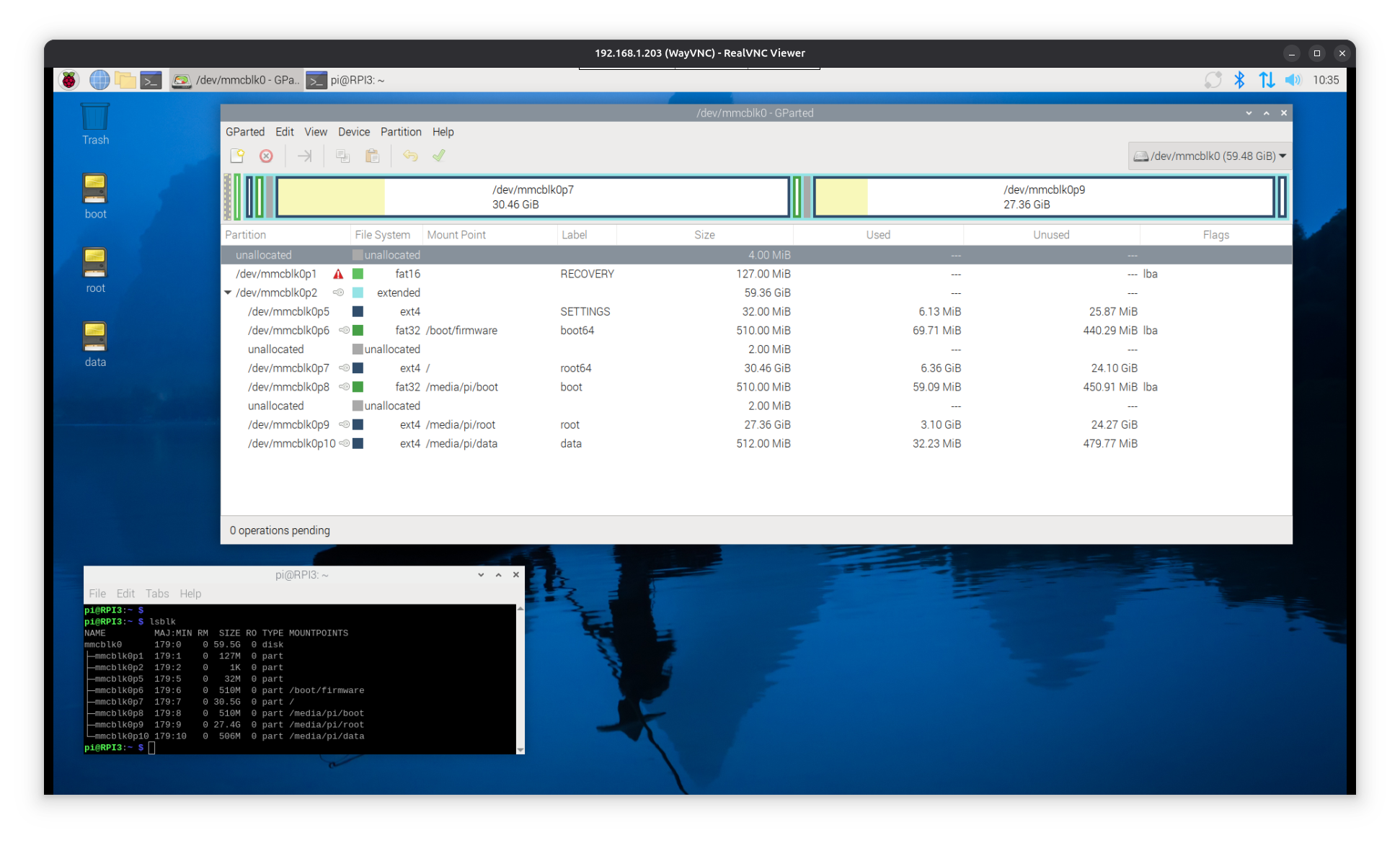This screenshot has width=1400, height=843.
Task: Click the Bluetooth tray icon
Action: (x=1239, y=80)
